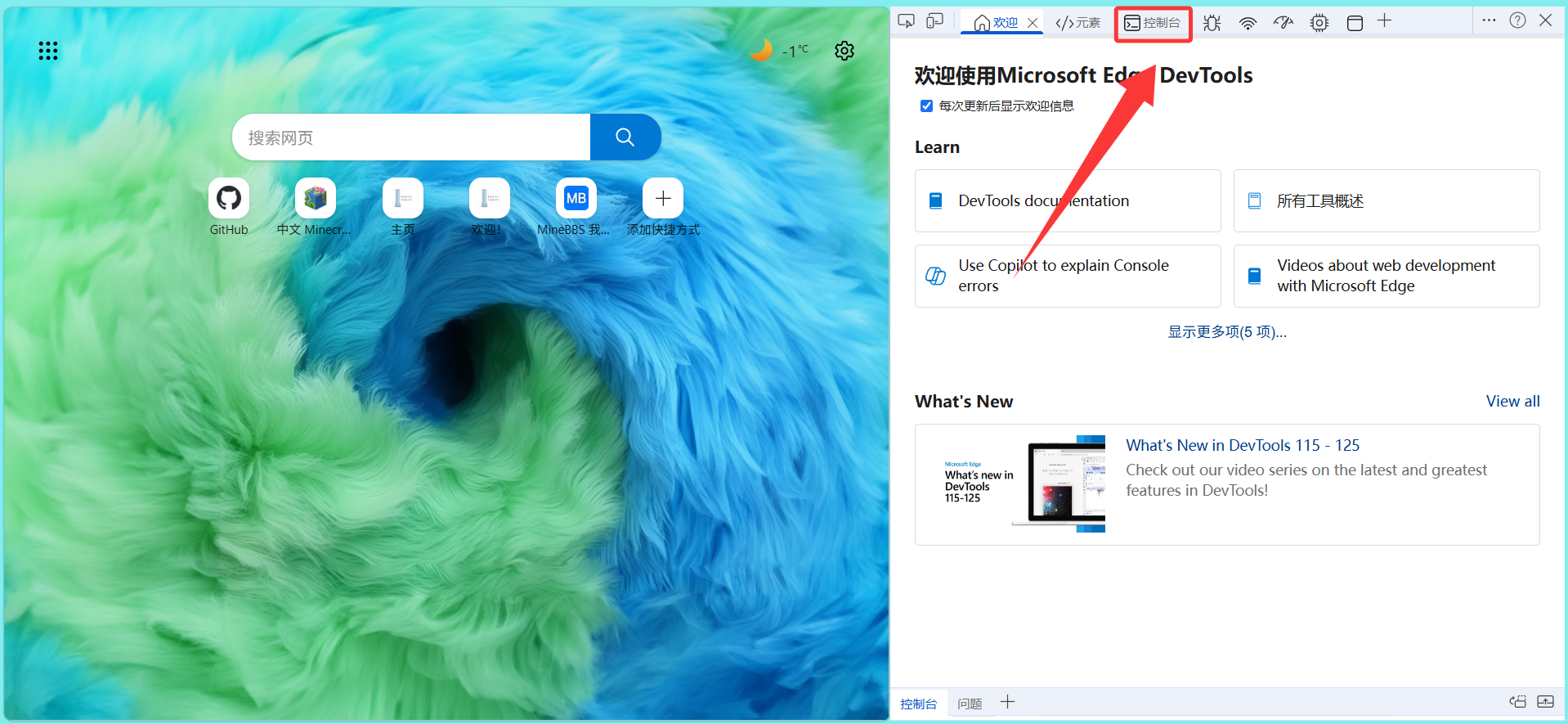Open new tab page settings gear

click(x=844, y=51)
